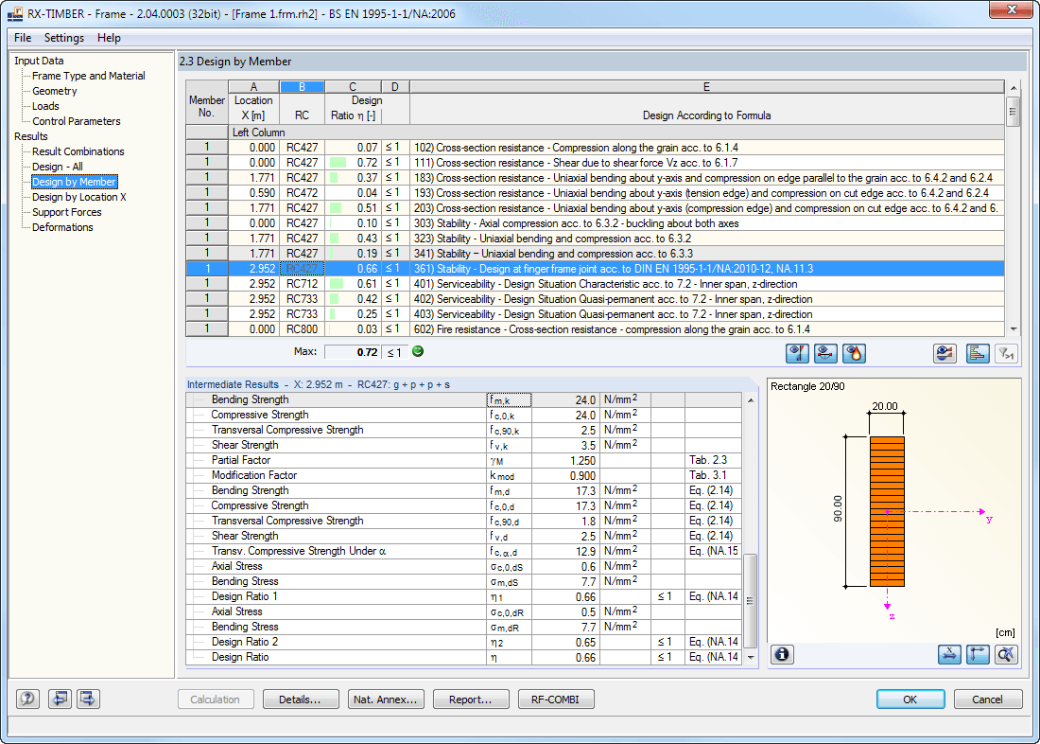The width and height of the screenshot is (1040, 744).
Task: Click the filter ratios greater than 1 icon
Action: tap(1006, 353)
